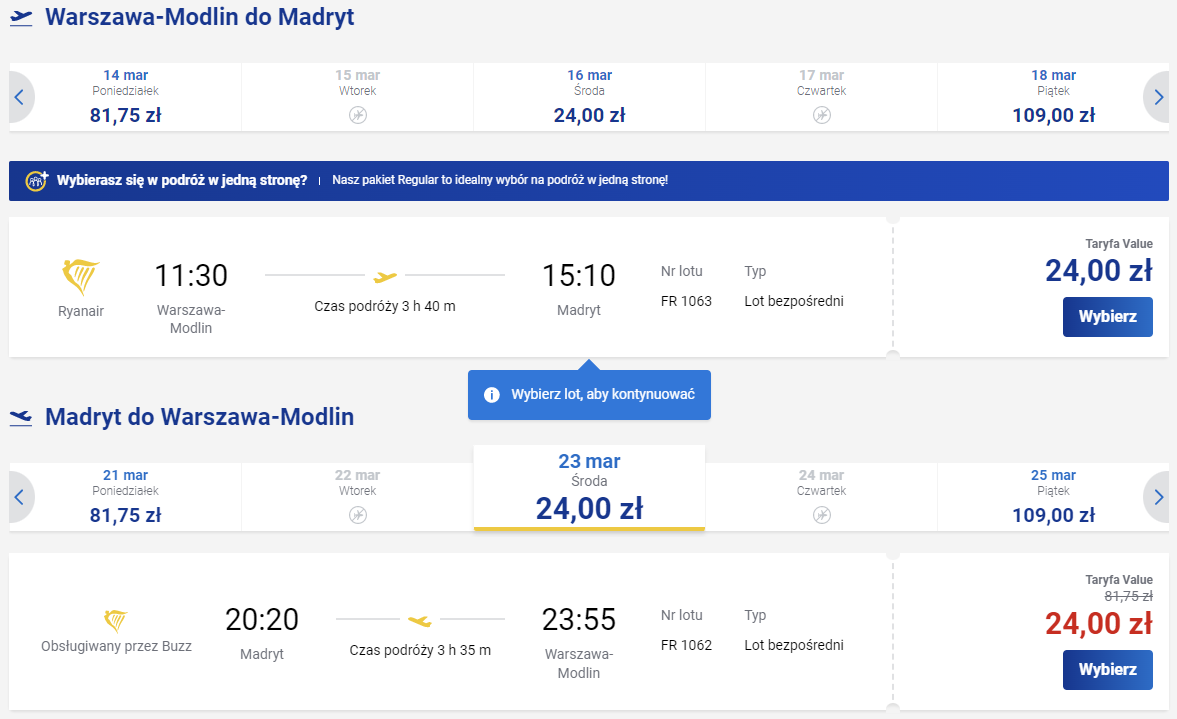Select the 21 mar Poniedziałek return date

(x=125, y=497)
